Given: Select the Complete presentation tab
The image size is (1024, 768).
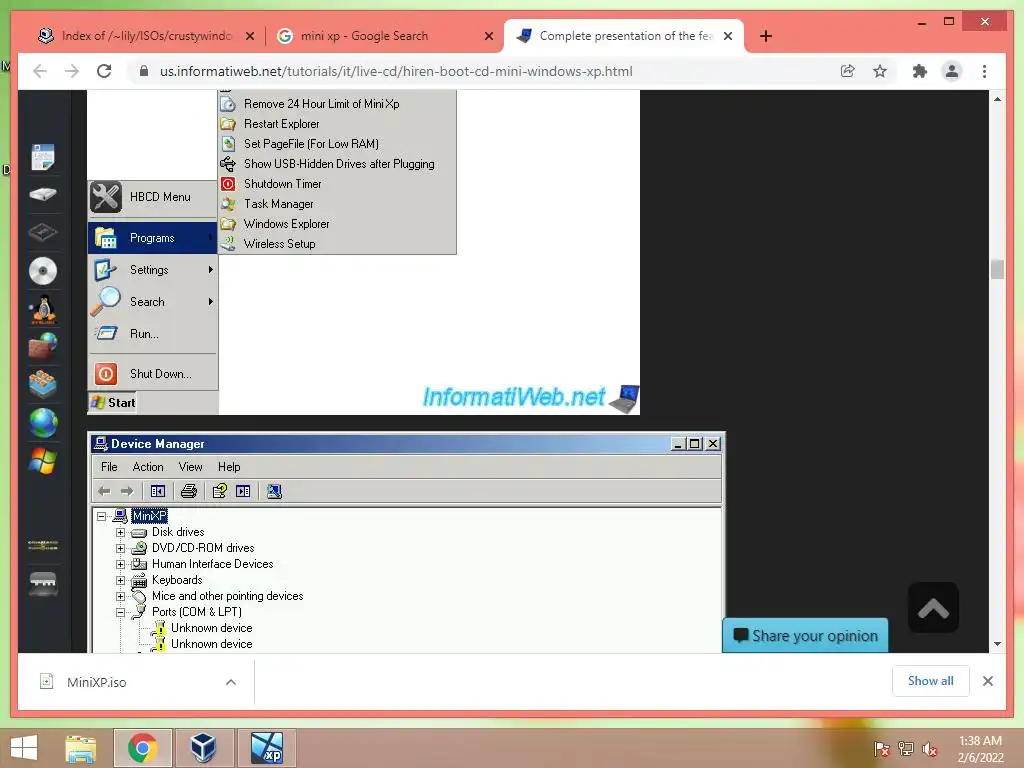Looking at the screenshot, I should point(624,36).
